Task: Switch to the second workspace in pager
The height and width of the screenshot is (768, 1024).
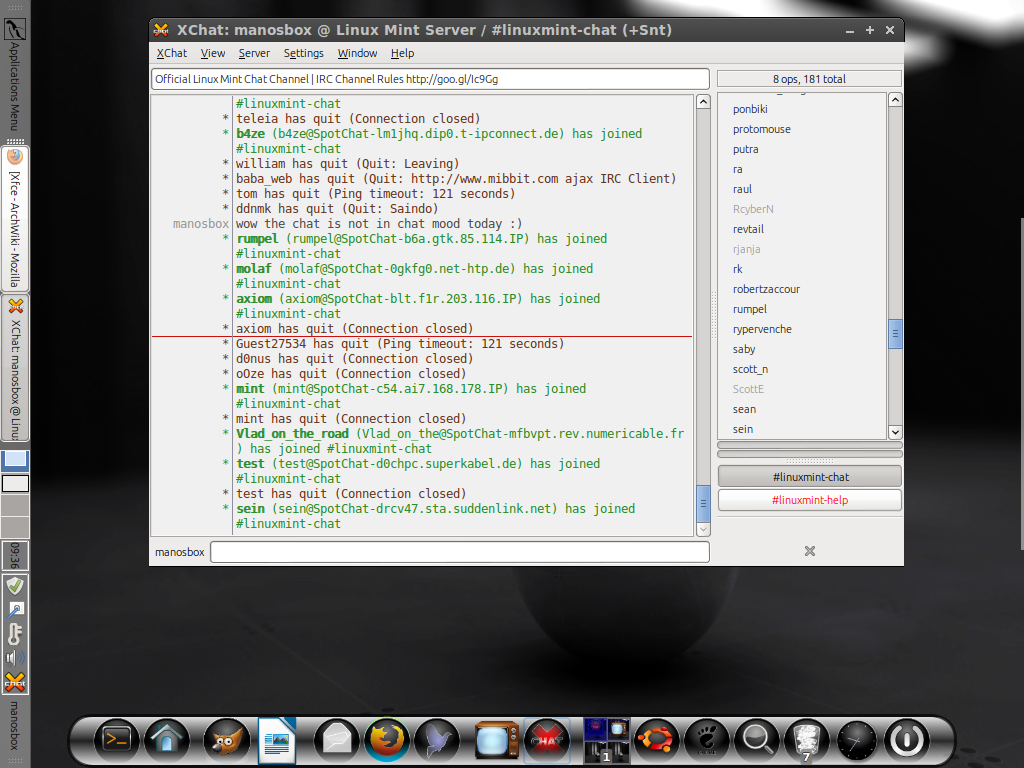Action: [14, 483]
